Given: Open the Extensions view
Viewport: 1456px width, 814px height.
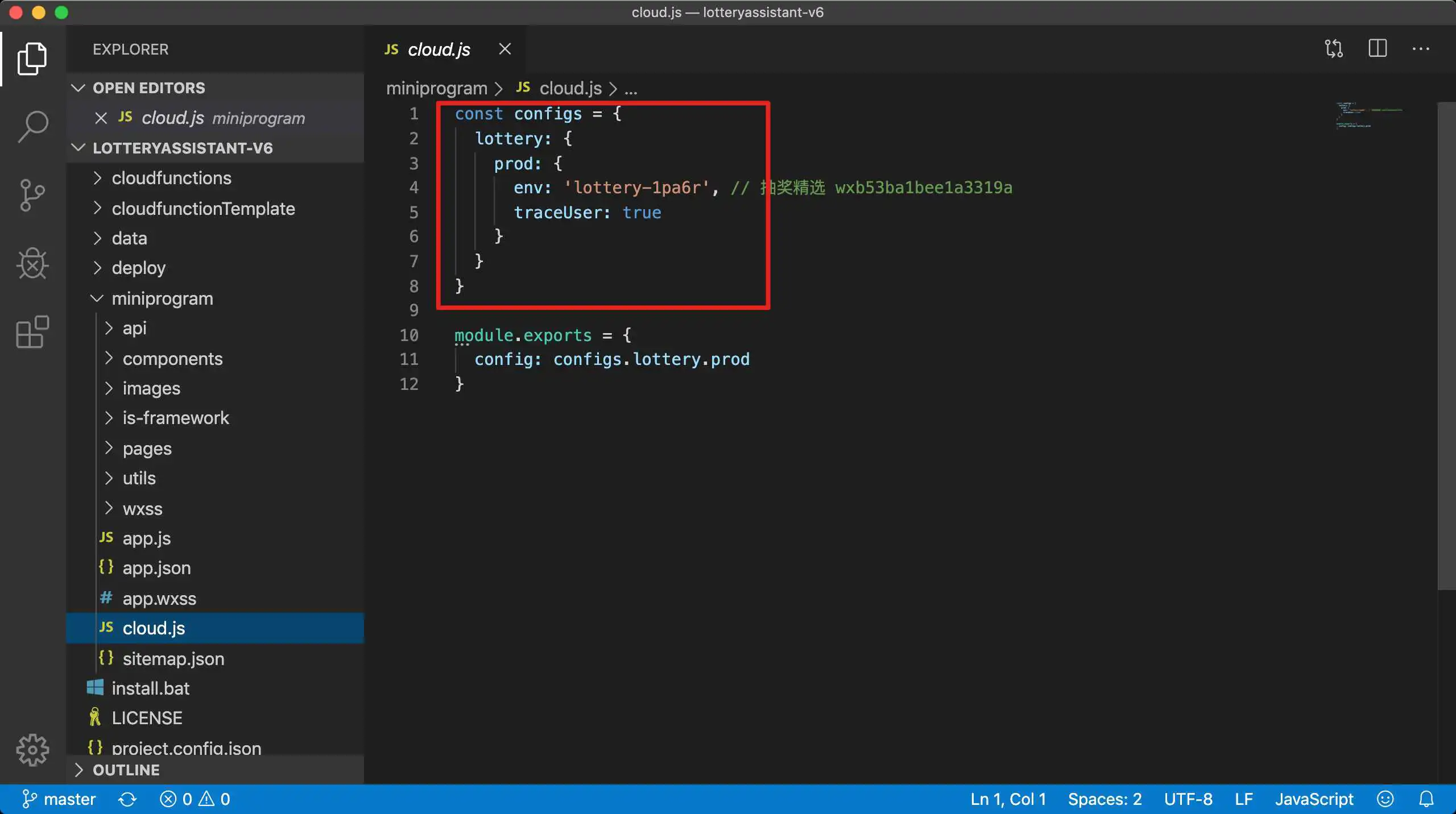Looking at the screenshot, I should [x=32, y=332].
